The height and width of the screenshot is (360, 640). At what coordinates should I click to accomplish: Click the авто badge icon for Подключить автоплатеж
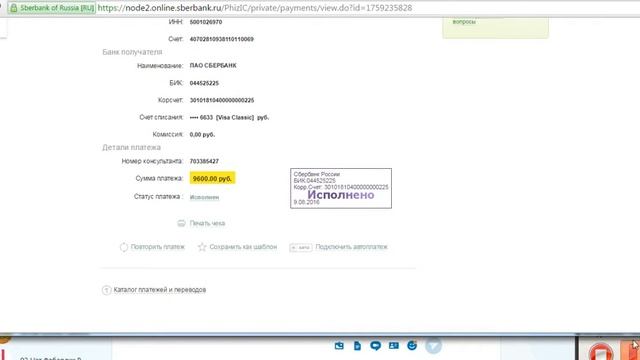click(x=301, y=247)
